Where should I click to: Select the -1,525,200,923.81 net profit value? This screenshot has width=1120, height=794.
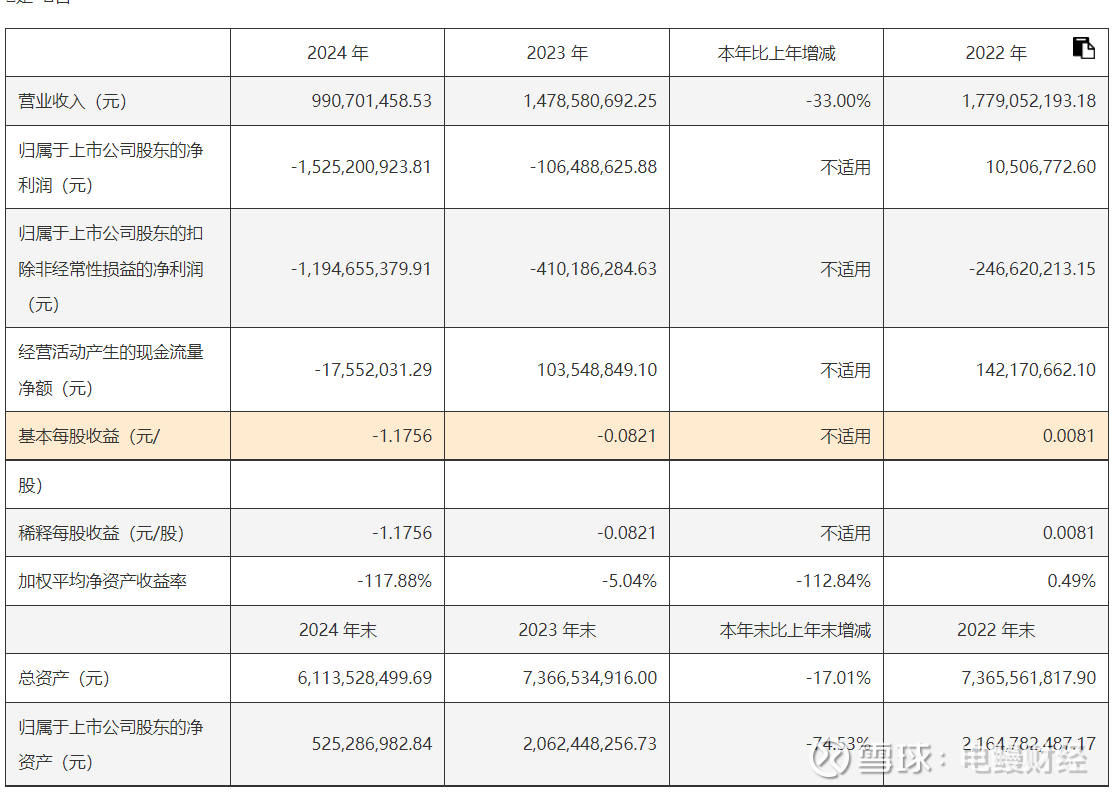click(361, 167)
